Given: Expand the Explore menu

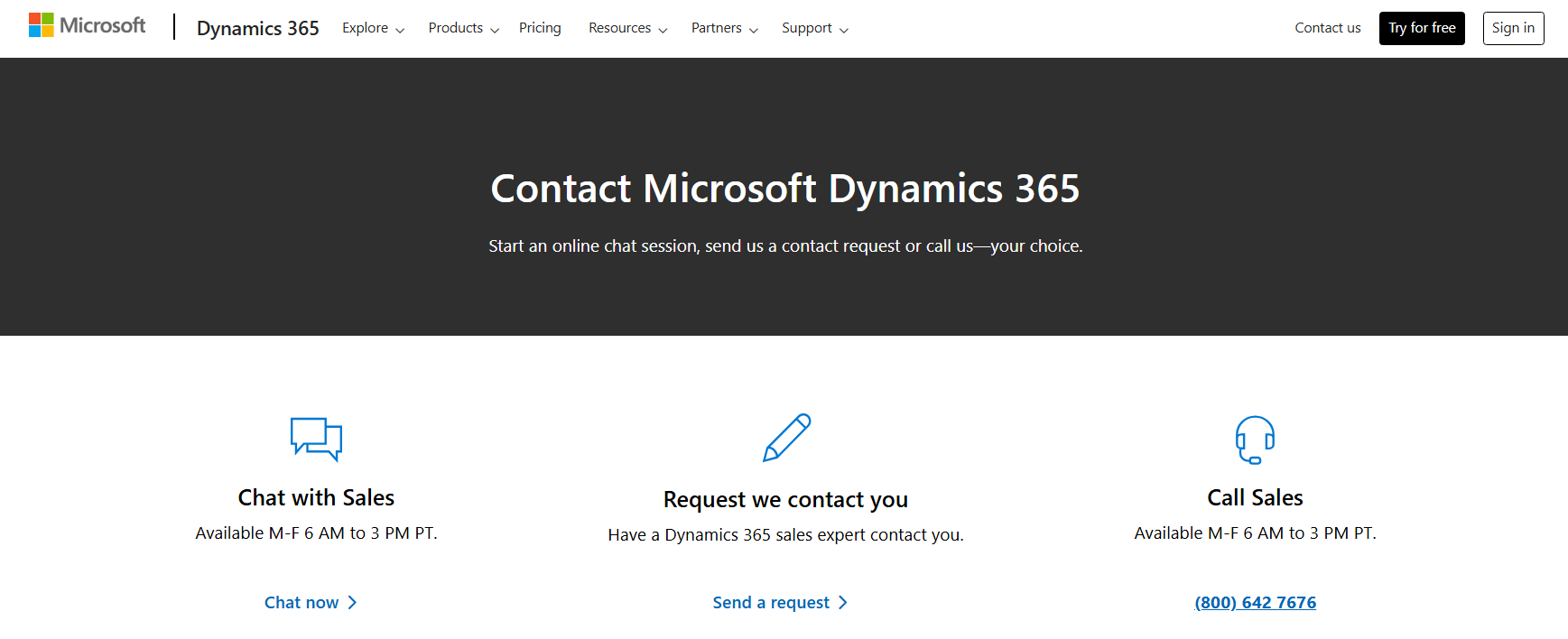Looking at the screenshot, I should tap(373, 28).
